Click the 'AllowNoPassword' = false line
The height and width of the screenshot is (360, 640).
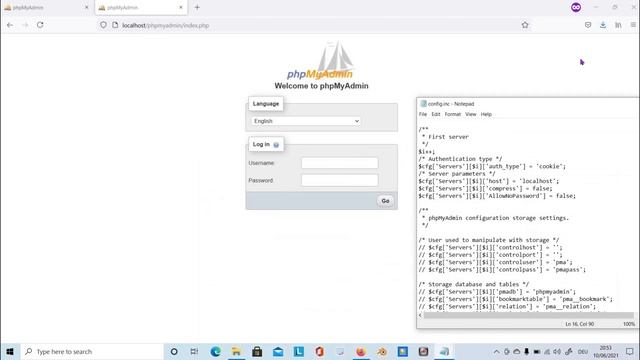pyautogui.click(x=497, y=196)
